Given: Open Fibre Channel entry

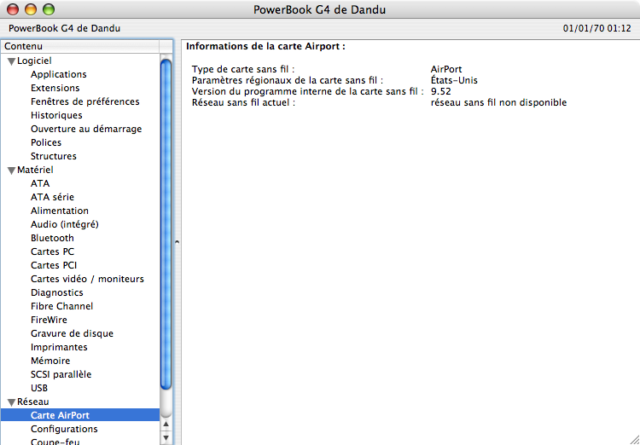Looking at the screenshot, I should coord(62,306).
